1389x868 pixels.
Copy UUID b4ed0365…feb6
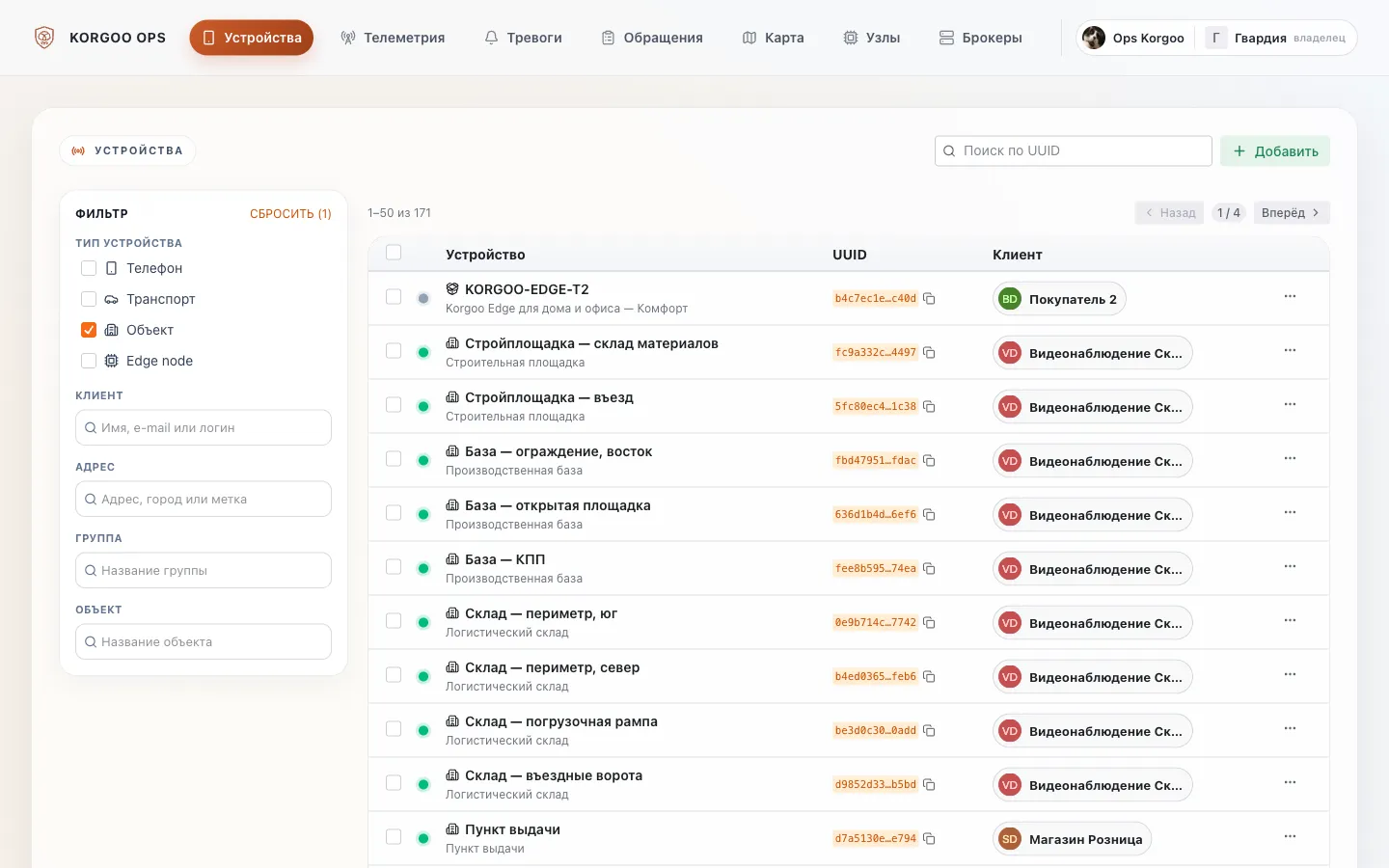pyautogui.click(x=929, y=677)
